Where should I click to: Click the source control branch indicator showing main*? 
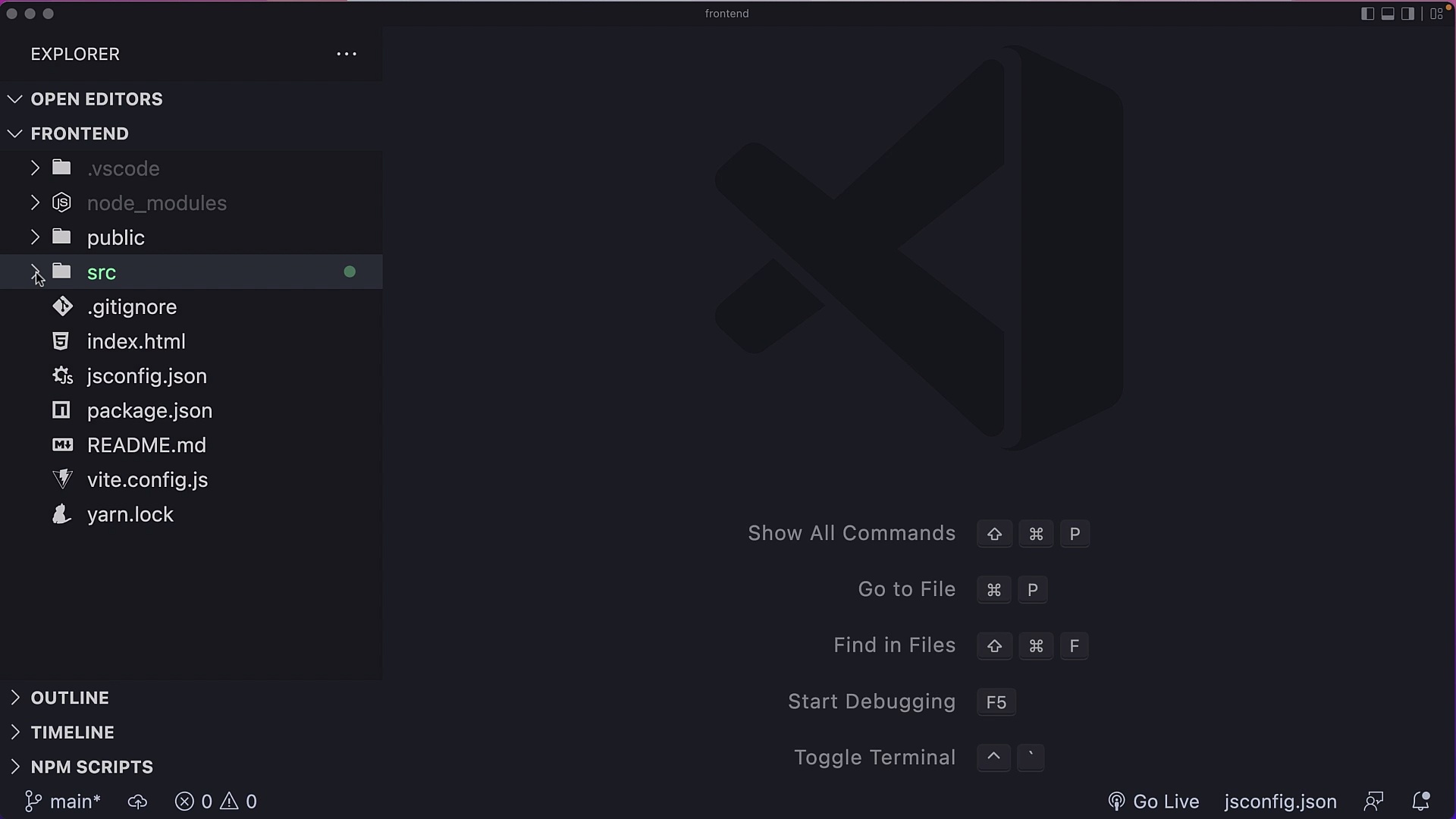(x=61, y=802)
